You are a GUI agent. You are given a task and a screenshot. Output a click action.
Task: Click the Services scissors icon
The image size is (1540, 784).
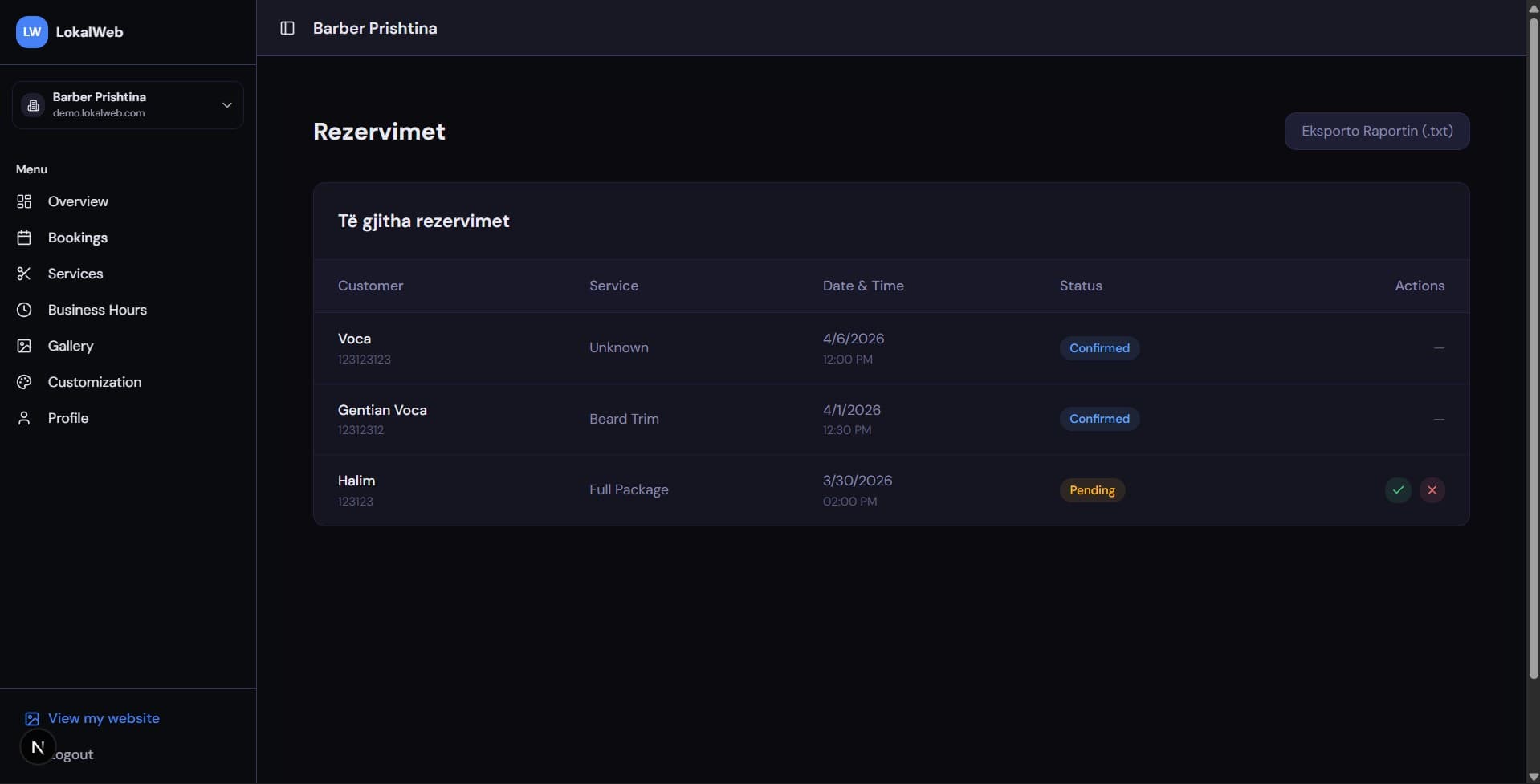click(x=24, y=274)
